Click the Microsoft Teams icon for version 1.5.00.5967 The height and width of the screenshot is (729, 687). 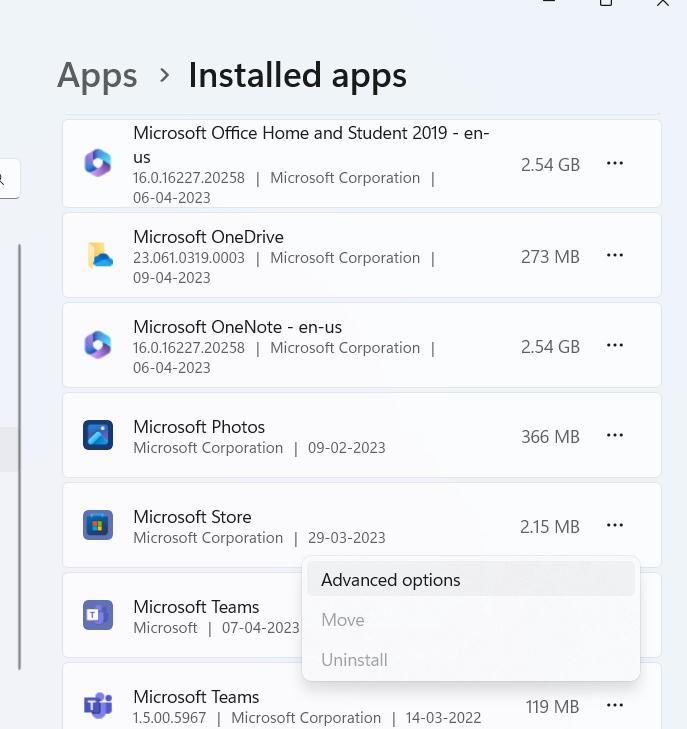(98, 705)
